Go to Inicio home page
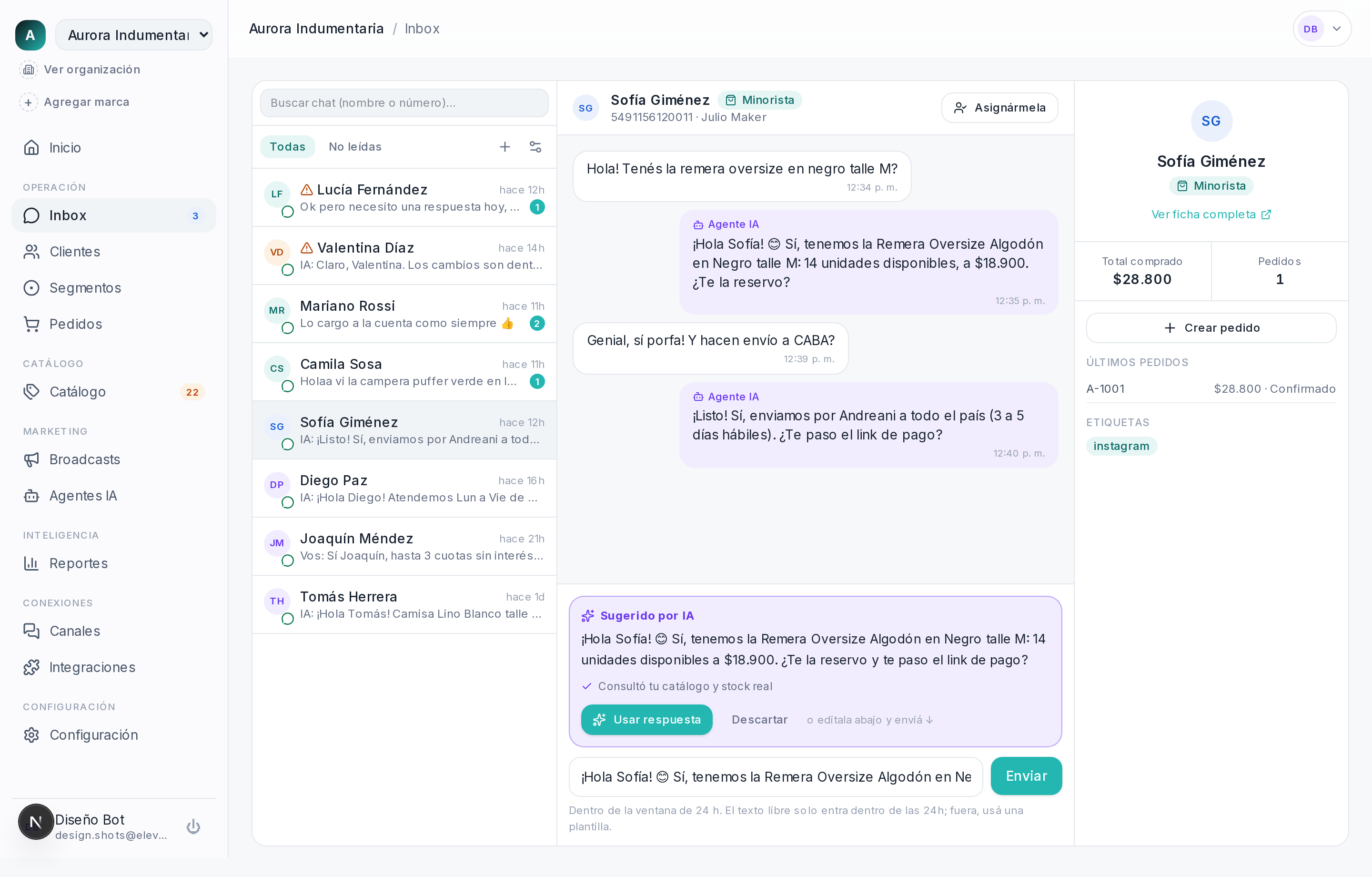Viewport: 1372px width, 877px height. [x=113, y=148]
